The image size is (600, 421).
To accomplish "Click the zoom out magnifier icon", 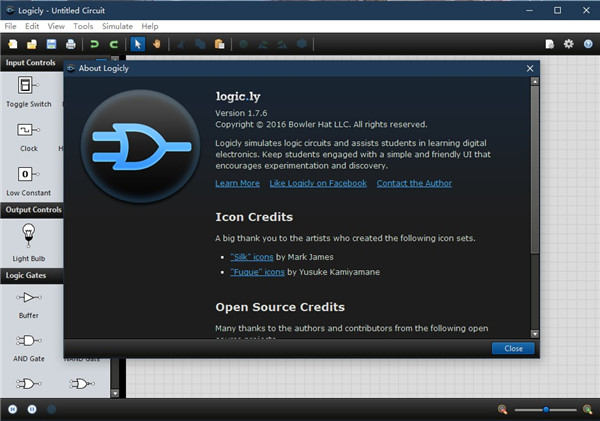I will pyautogui.click(x=502, y=410).
